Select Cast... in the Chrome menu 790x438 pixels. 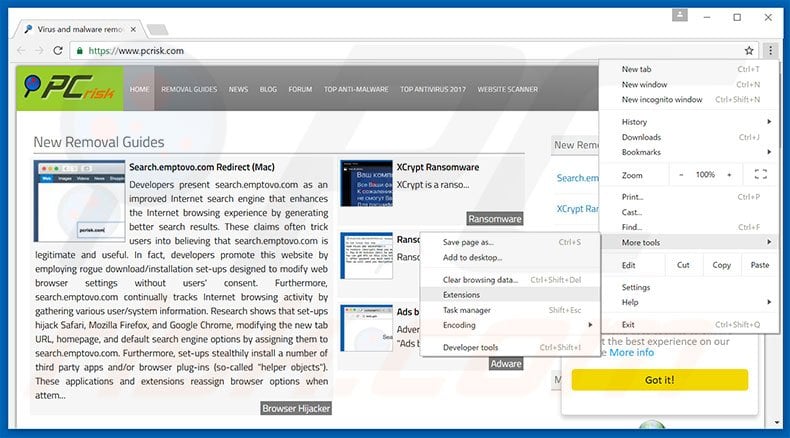[689, 212]
